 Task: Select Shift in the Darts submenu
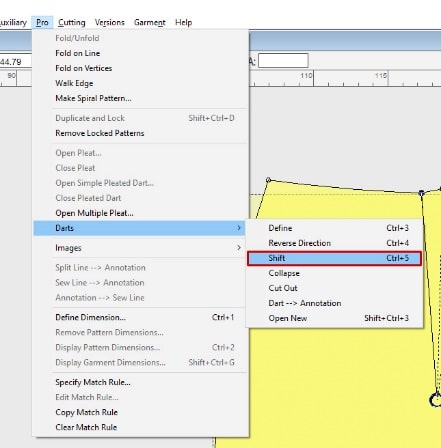click(334, 258)
